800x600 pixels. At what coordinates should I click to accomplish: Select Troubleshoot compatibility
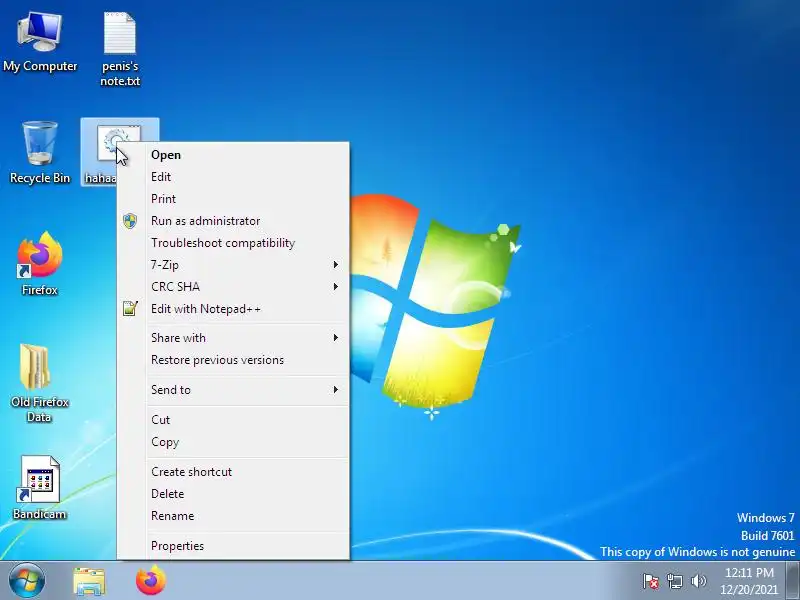click(x=234, y=243)
